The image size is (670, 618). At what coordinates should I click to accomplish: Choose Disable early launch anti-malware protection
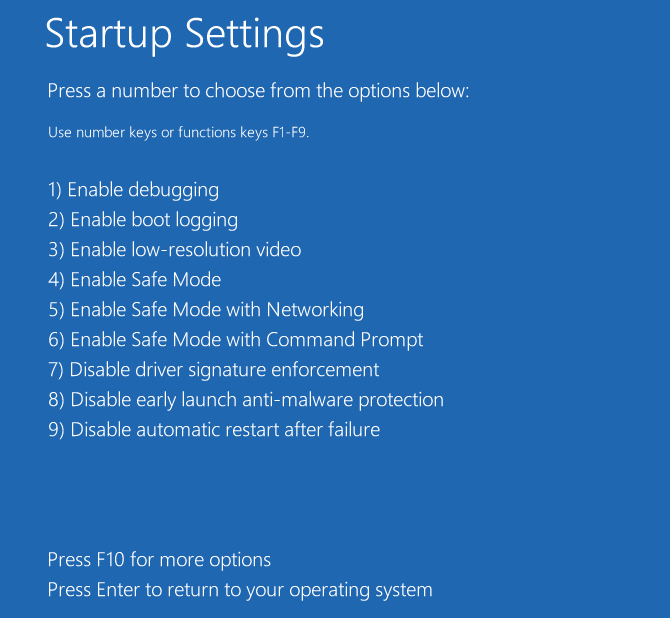[245, 400]
